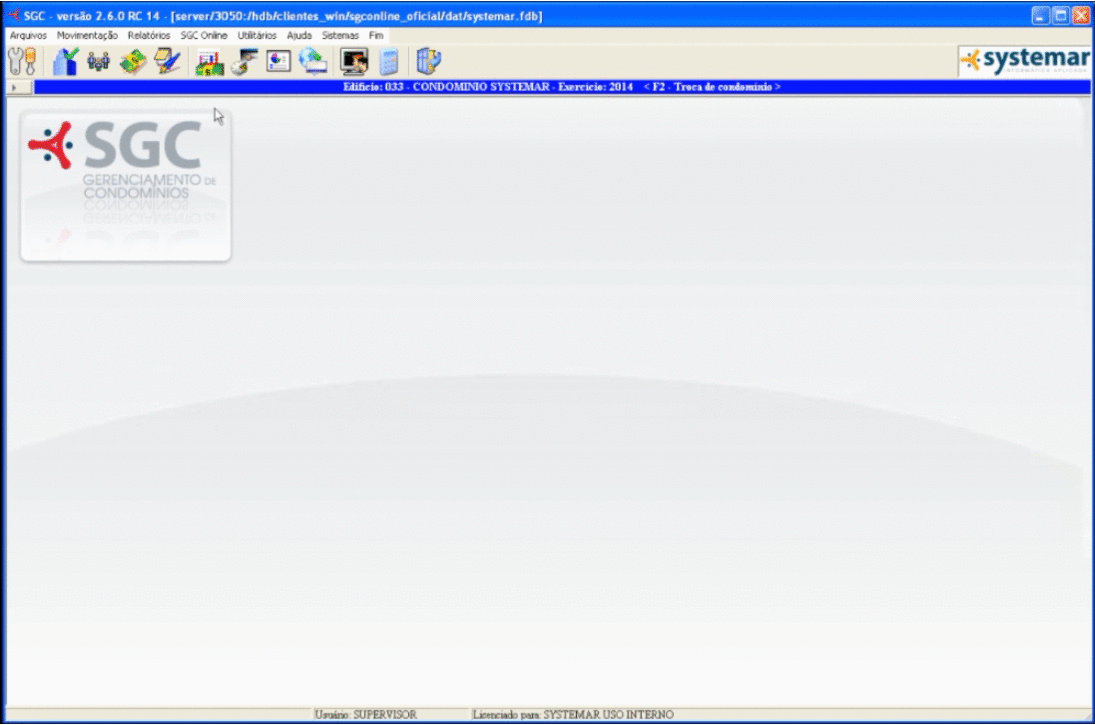Click the blue calculator toolbar icon
Viewport: 1095px width, 725px height.
click(389, 62)
